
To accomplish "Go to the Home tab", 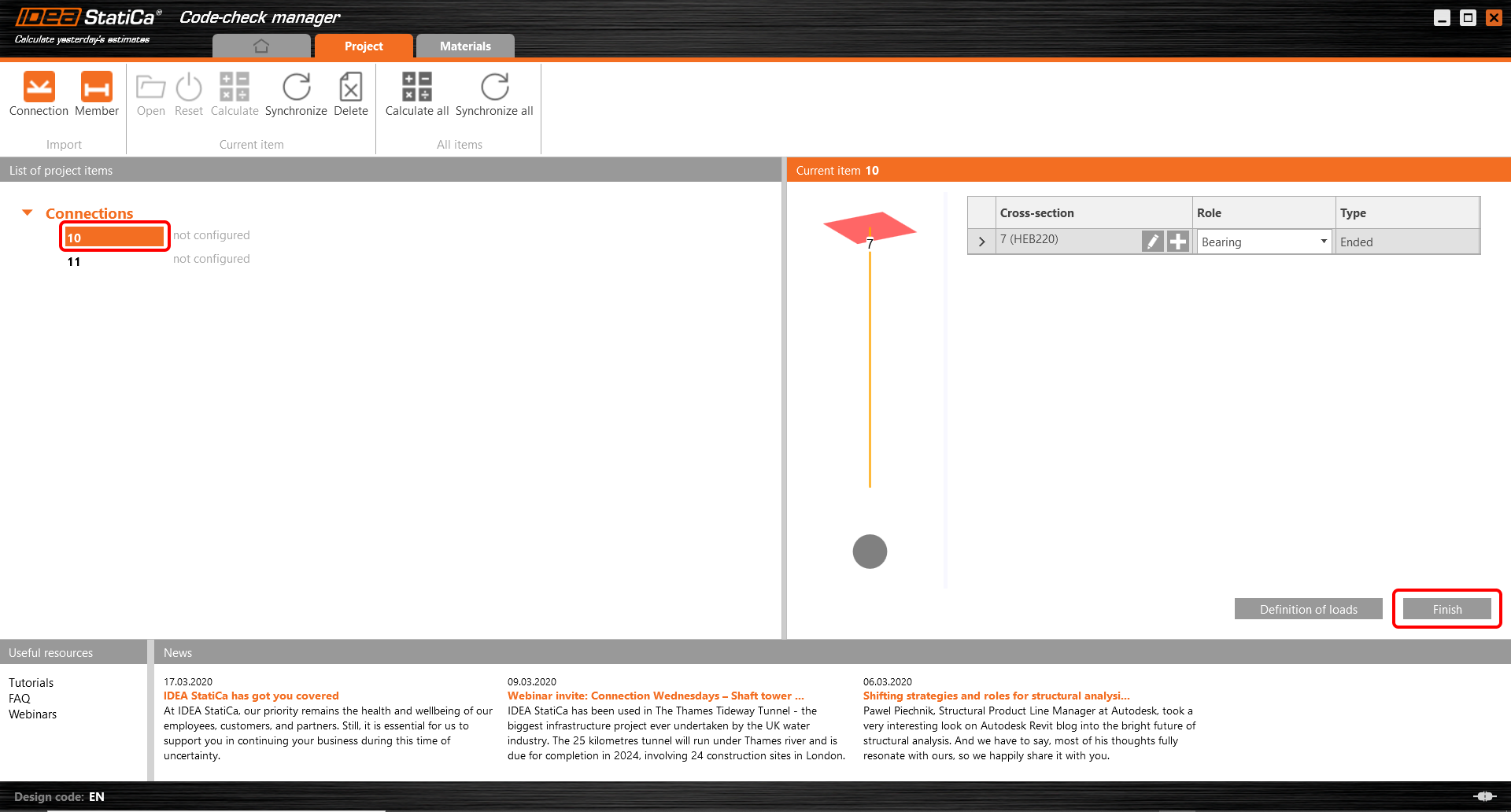I will pos(261,46).
